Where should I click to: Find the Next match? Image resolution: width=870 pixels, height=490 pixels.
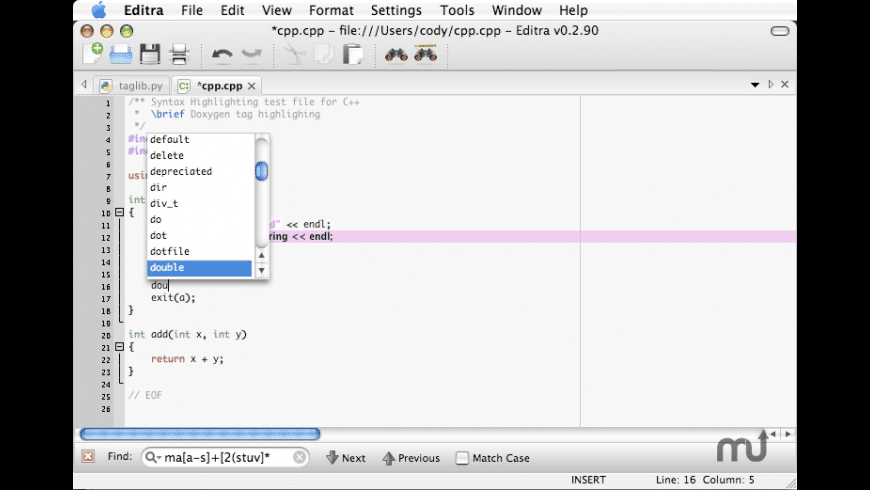[346, 458]
